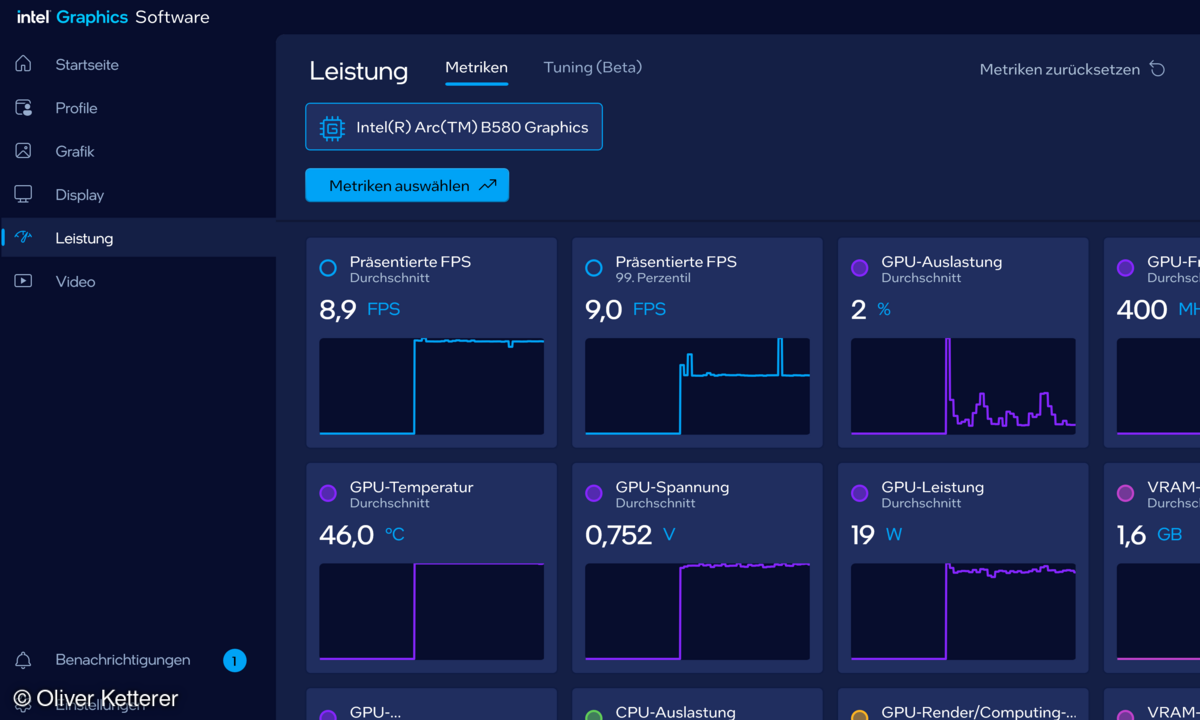Click the 1,6 GB VRAM value

1149,535
